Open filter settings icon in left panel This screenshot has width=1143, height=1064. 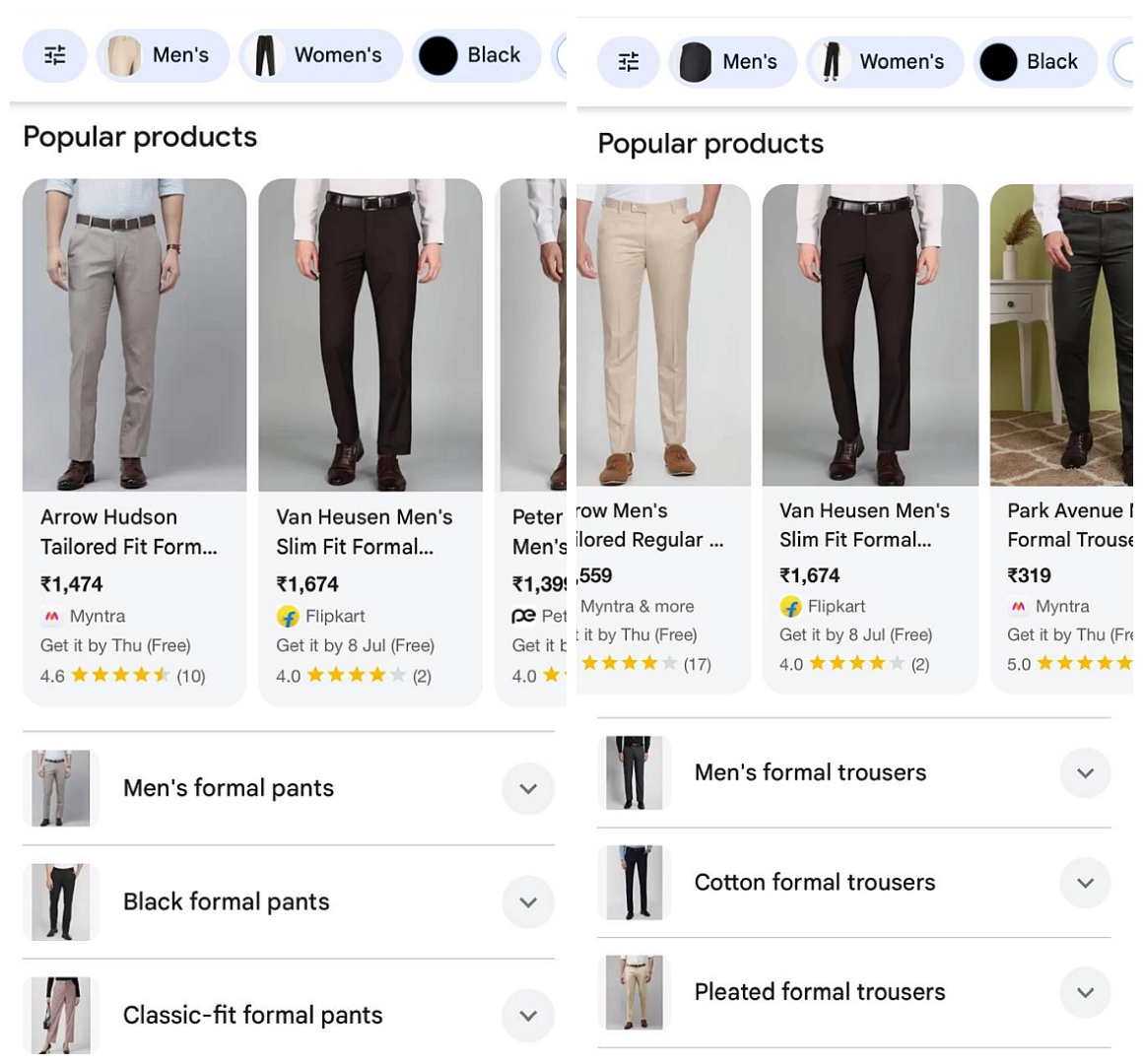click(54, 55)
